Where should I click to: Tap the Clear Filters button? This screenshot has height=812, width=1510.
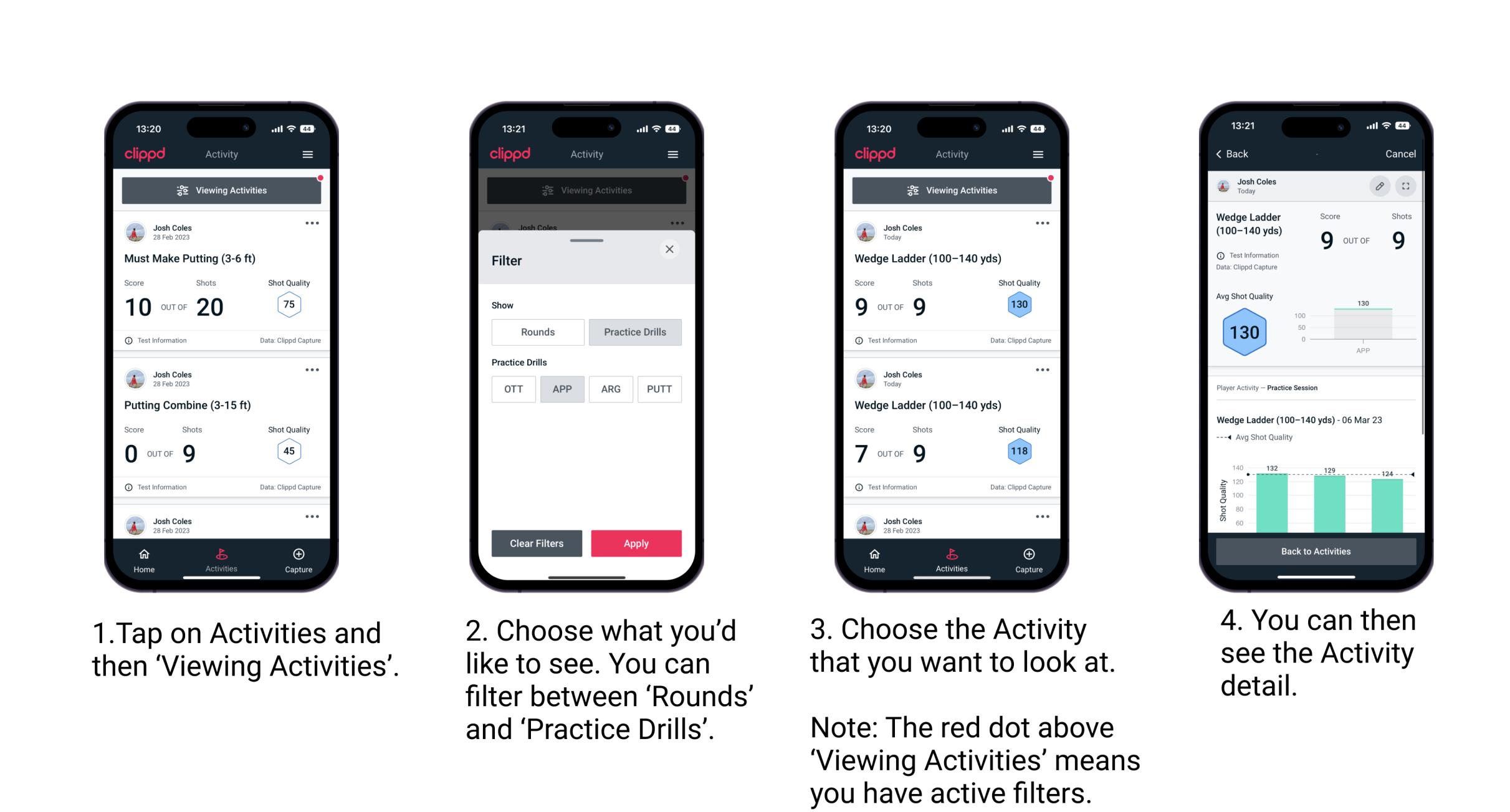coord(538,542)
